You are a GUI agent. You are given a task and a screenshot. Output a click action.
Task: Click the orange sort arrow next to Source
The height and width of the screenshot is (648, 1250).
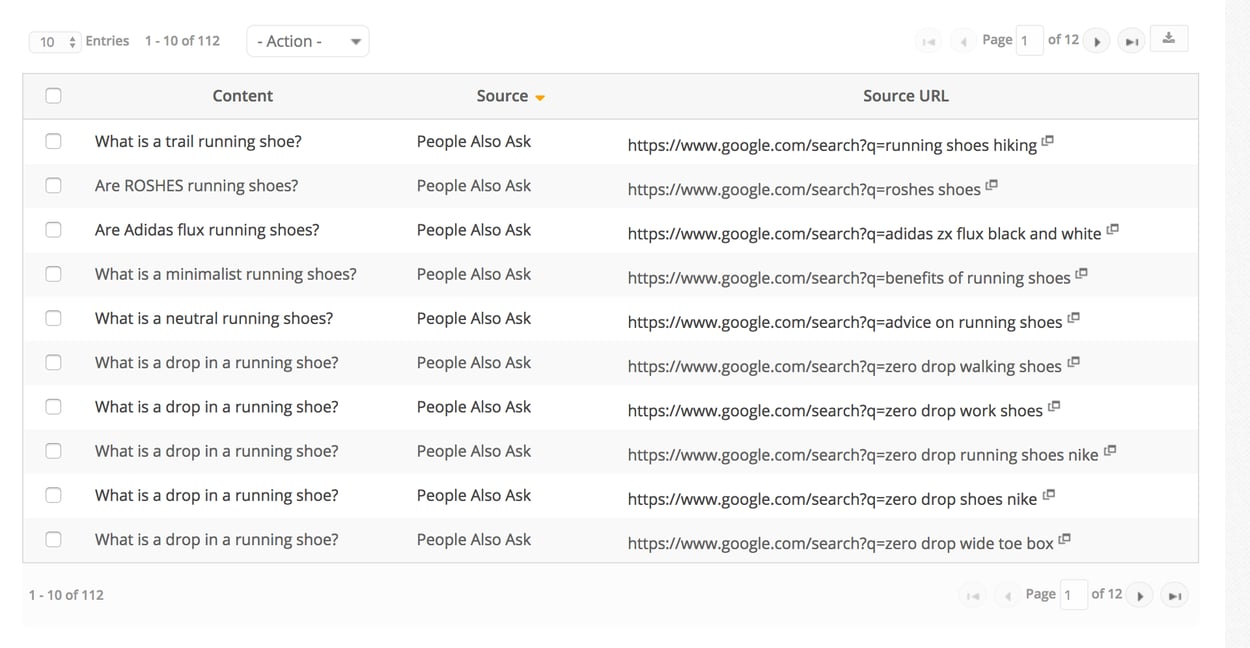(540, 98)
